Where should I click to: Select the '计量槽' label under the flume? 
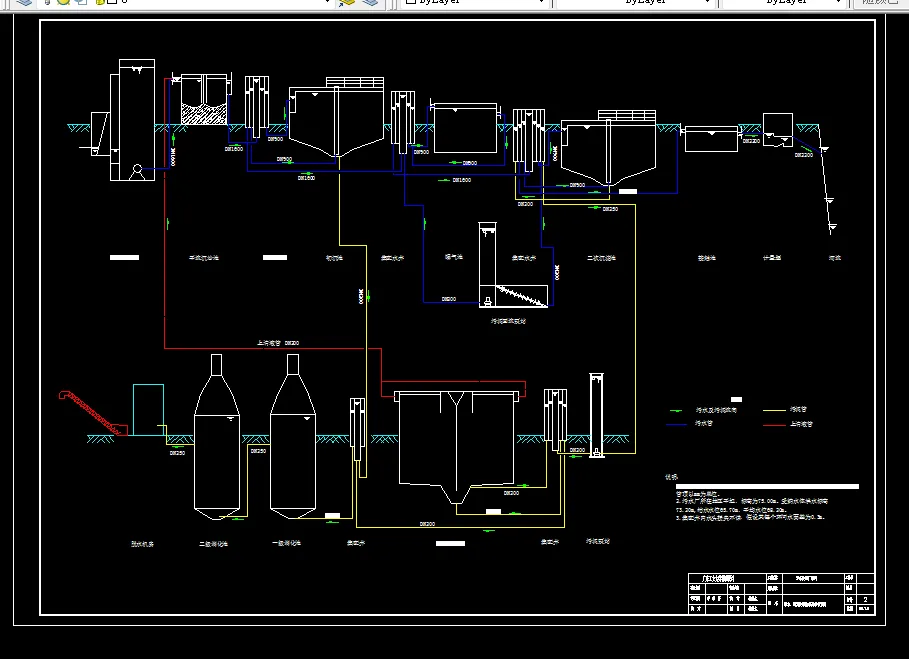(x=772, y=257)
